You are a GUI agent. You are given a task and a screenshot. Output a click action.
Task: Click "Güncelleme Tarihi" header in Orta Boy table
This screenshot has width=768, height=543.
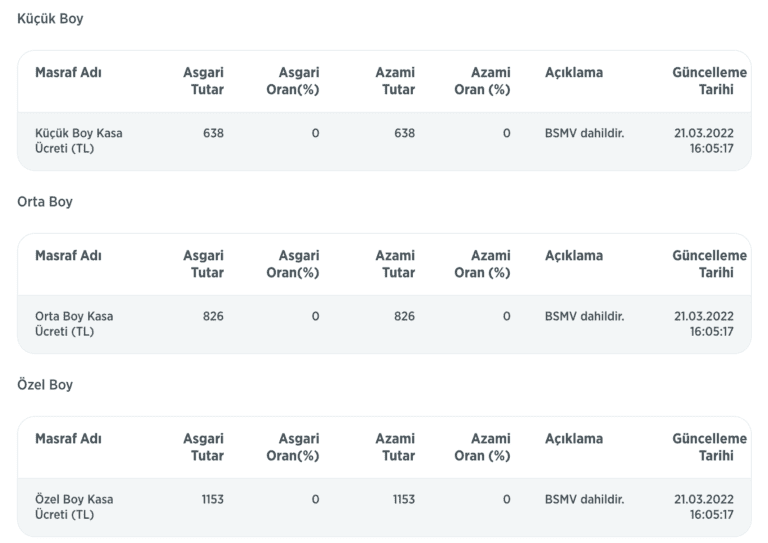click(x=709, y=264)
